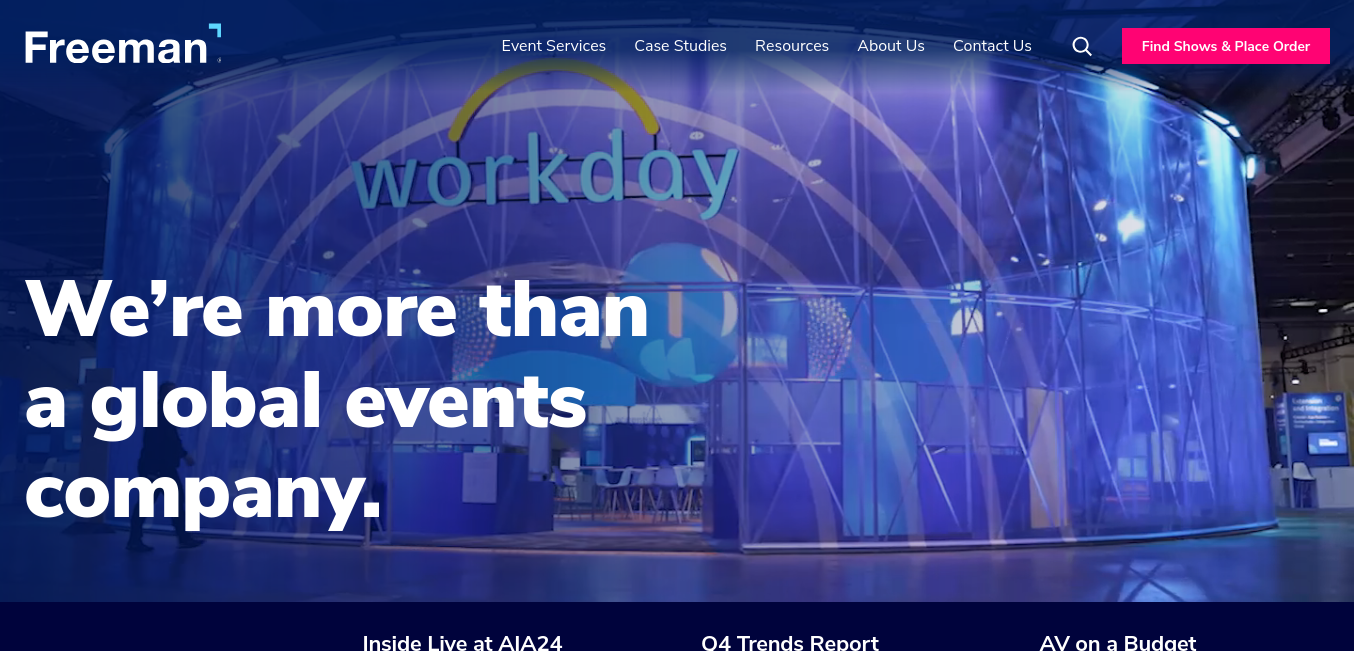The height and width of the screenshot is (651, 1366).
Task: Click Find Shows & Place Order button
Action: click(1226, 46)
